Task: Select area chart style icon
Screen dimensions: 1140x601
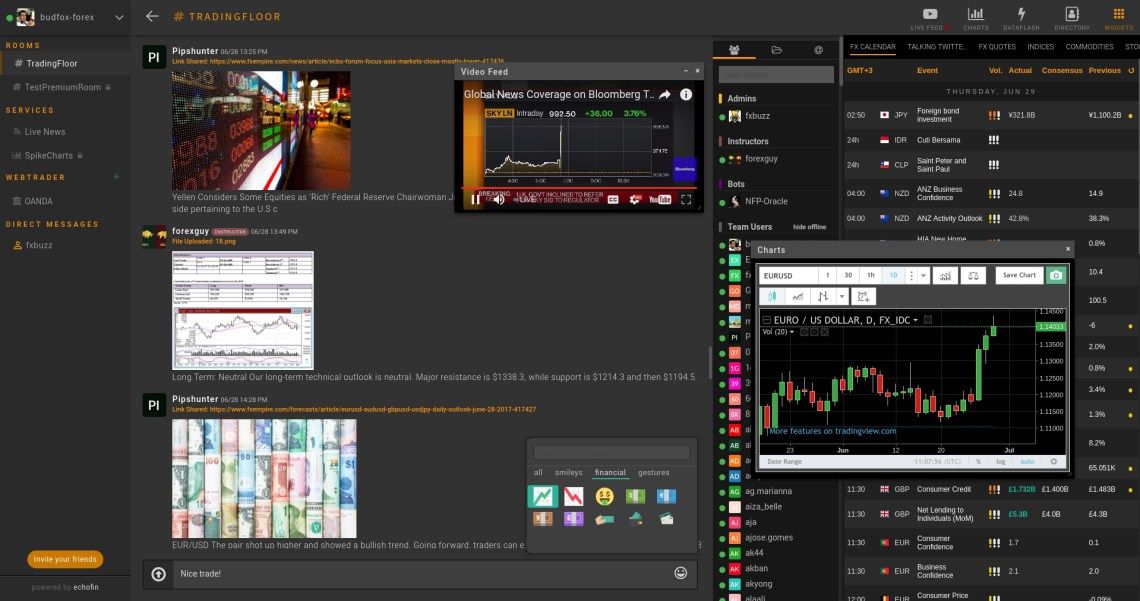Action: [798, 297]
